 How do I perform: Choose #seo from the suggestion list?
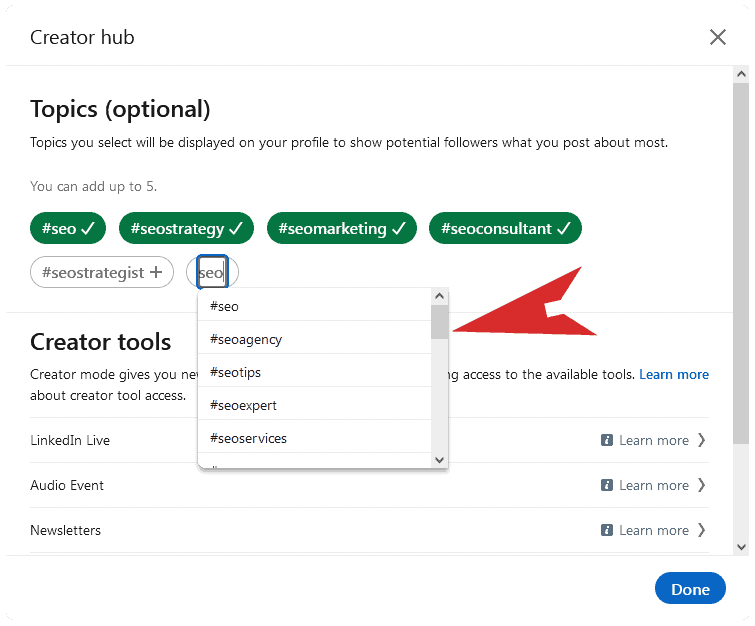click(x=314, y=306)
